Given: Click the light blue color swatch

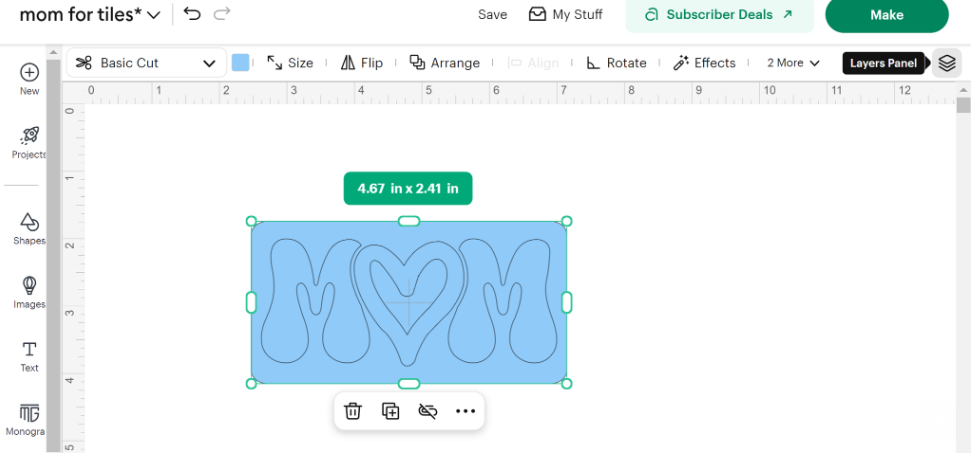Looking at the screenshot, I should pos(240,63).
